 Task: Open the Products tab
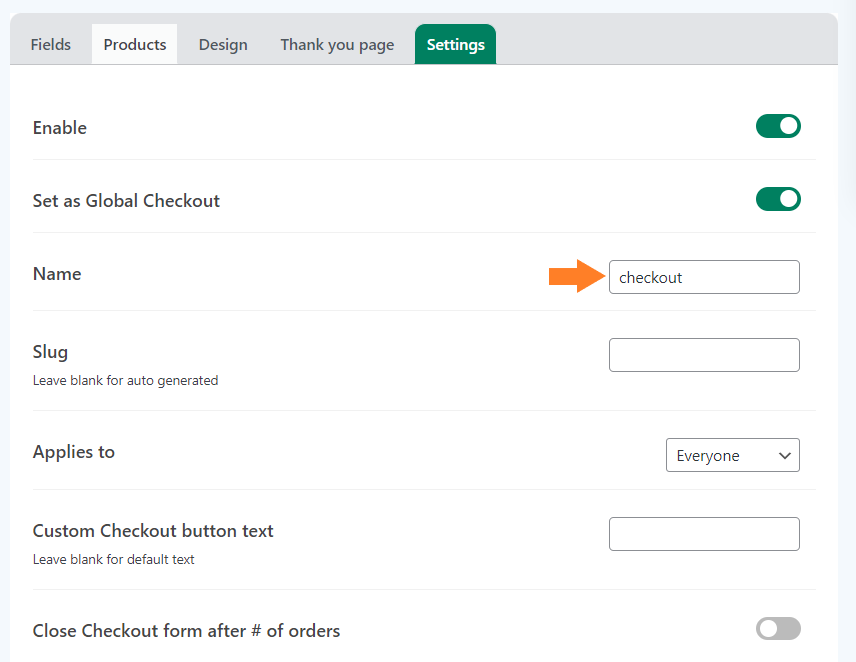coord(135,44)
